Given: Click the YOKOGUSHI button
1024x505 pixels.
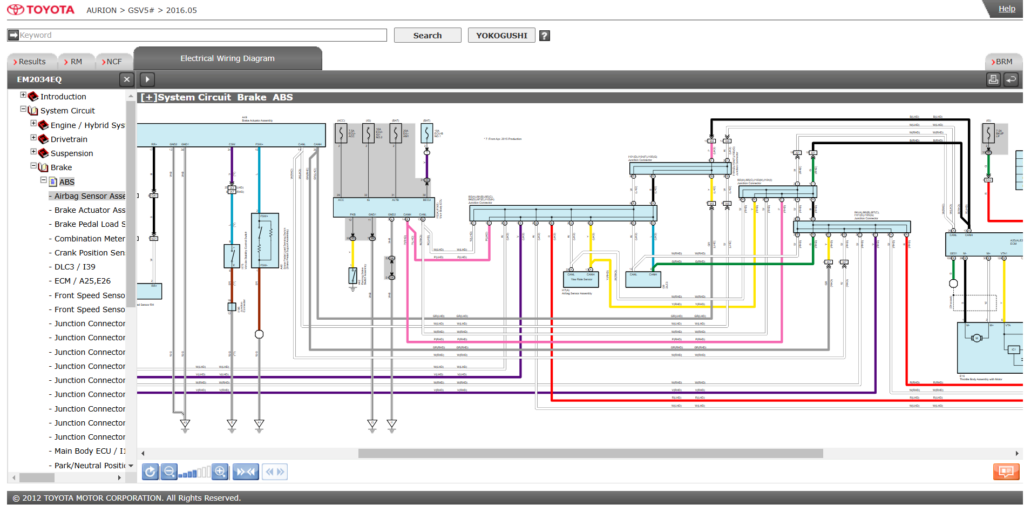Looking at the screenshot, I should coord(502,35).
